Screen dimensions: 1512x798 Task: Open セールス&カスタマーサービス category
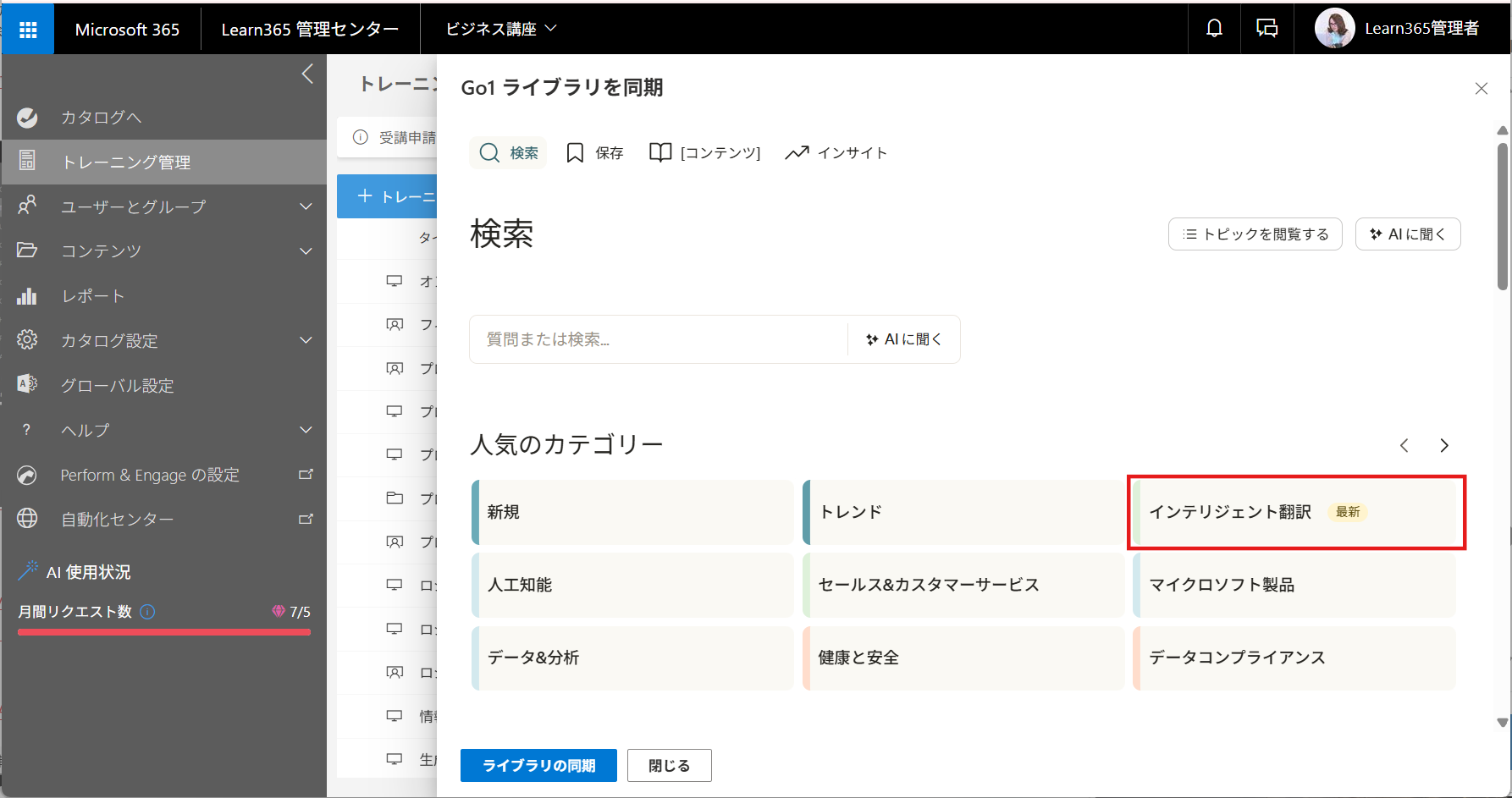coord(963,585)
